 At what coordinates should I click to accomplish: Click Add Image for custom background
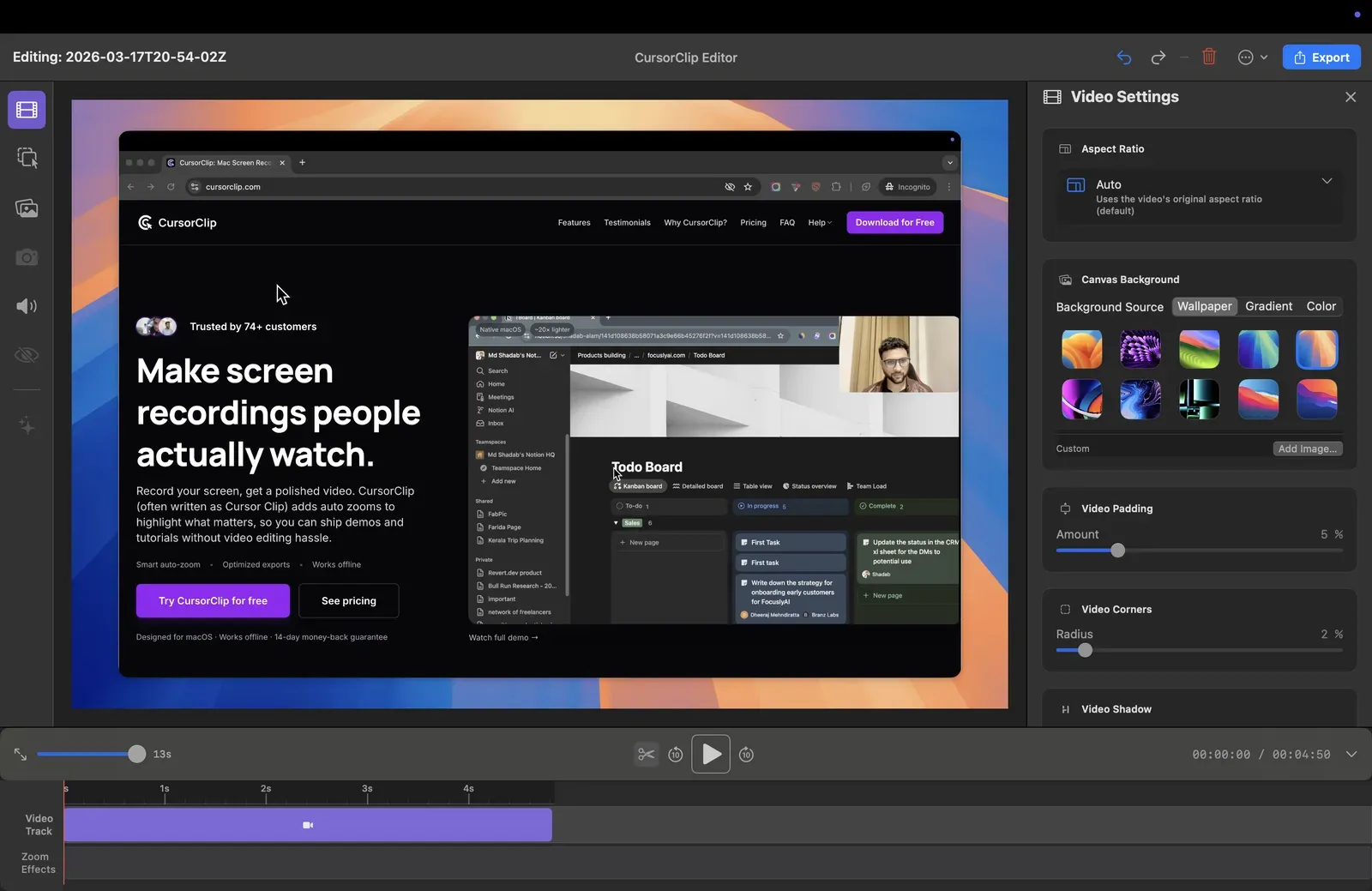(x=1307, y=449)
